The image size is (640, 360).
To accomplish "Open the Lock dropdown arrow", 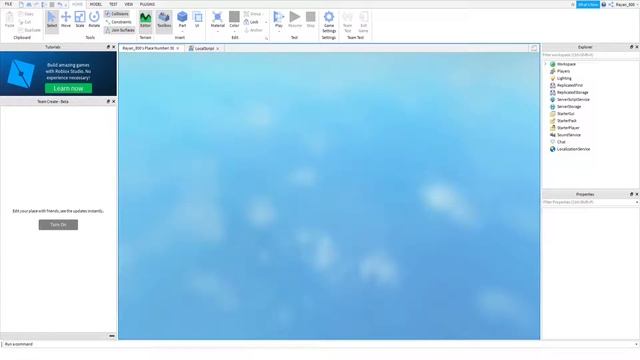I will coord(266,22).
